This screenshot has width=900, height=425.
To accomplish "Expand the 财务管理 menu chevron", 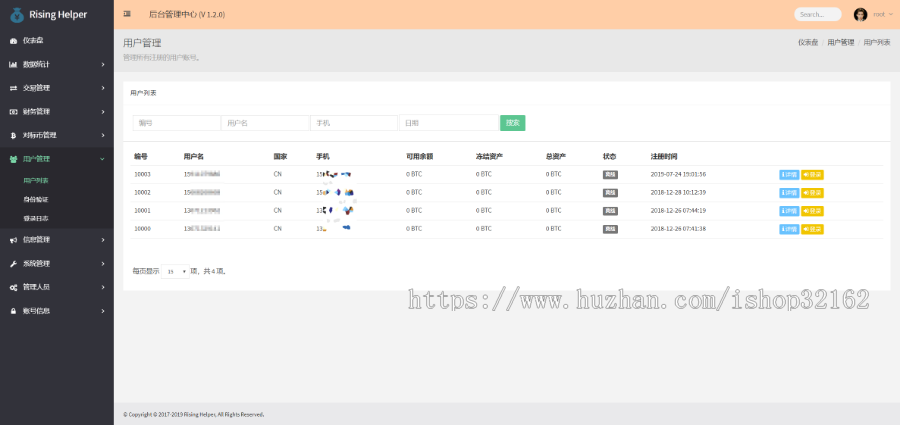I will (x=103, y=111).
